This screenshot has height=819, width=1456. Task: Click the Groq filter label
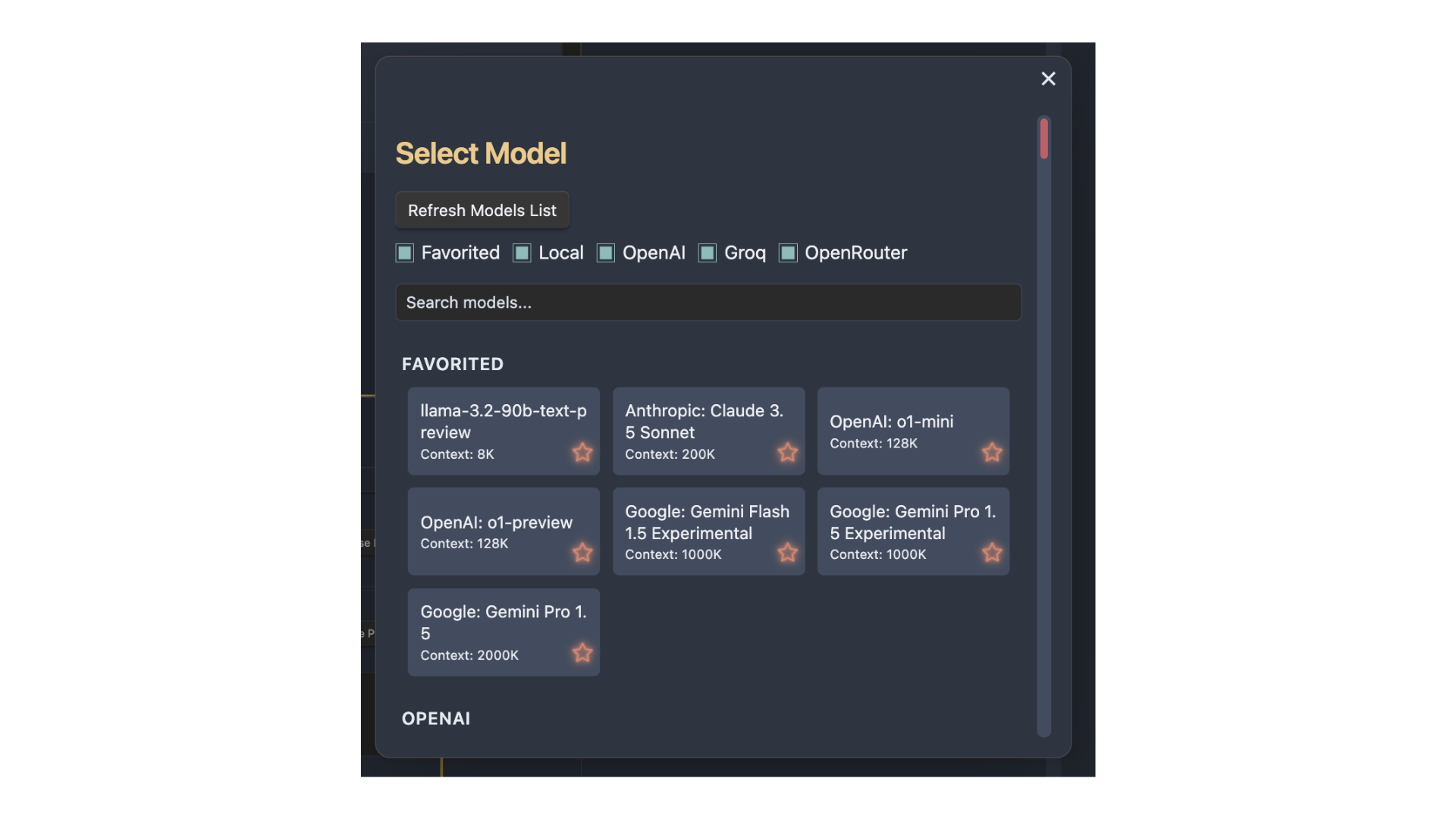[x=745, y=253]
